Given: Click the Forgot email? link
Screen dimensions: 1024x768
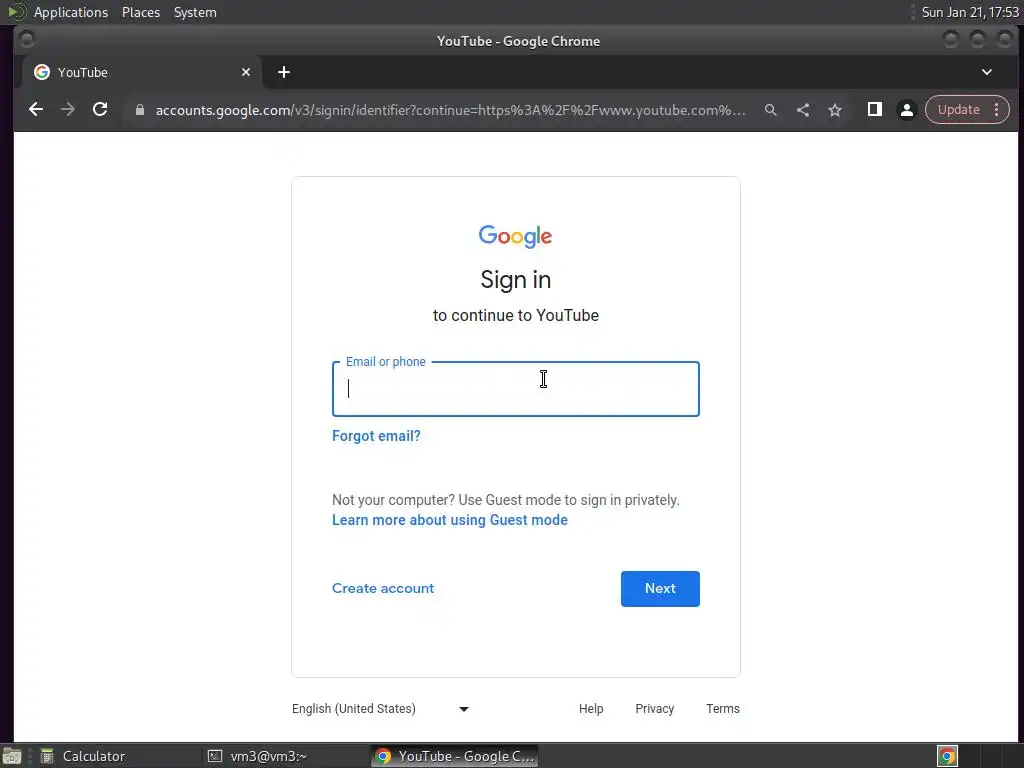Looking at the screenshot, I should tap(376, 436).
